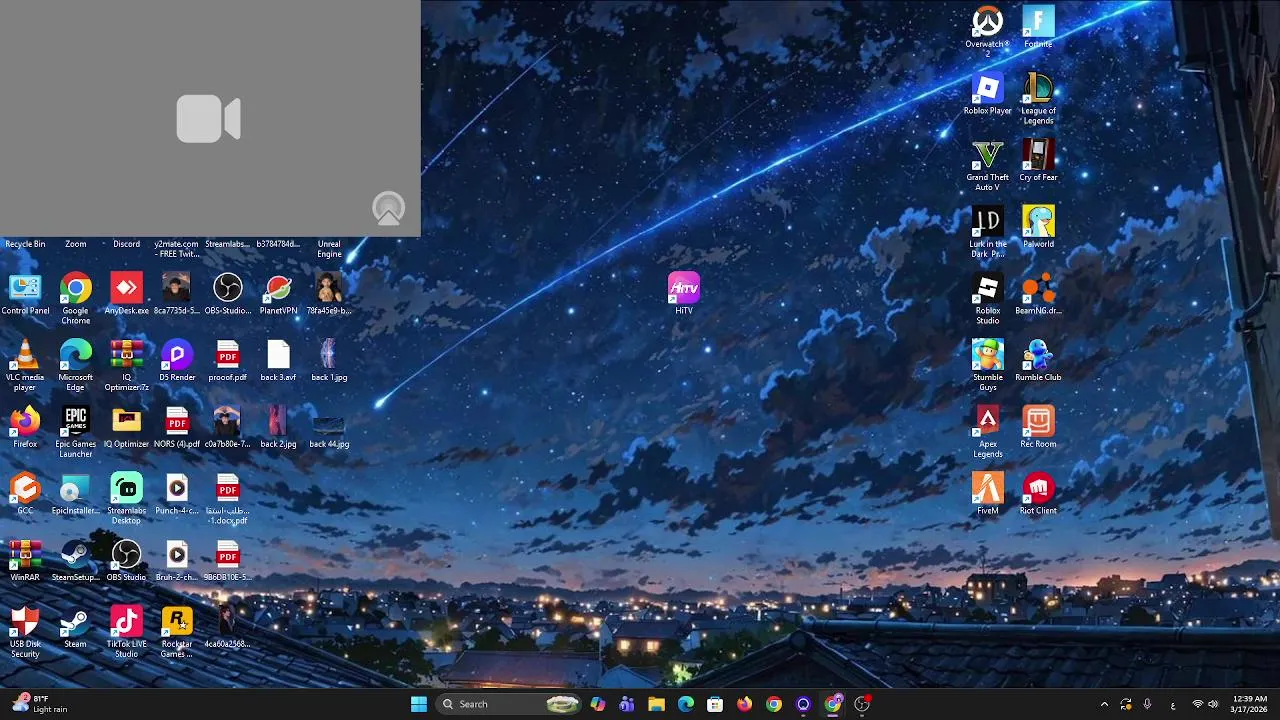The width and height of the screenshot is (1280, 720).
Task: Open Copilot from the taskbar
Action: 598,704
